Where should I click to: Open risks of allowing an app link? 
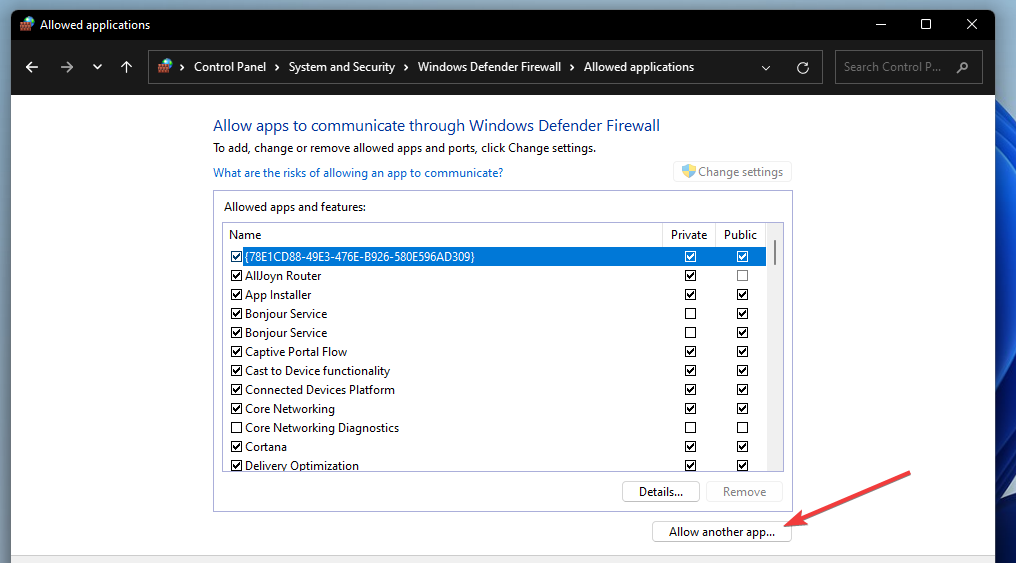[358, 173]
